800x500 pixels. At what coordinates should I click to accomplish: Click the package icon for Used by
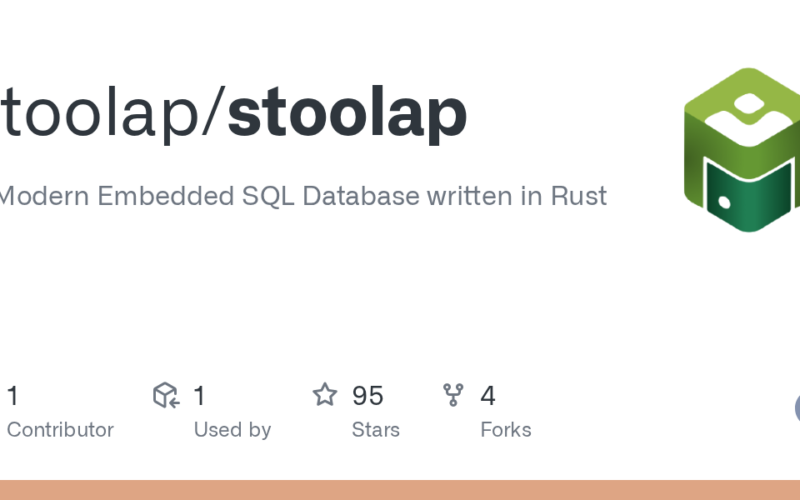(x=165, y=395)
